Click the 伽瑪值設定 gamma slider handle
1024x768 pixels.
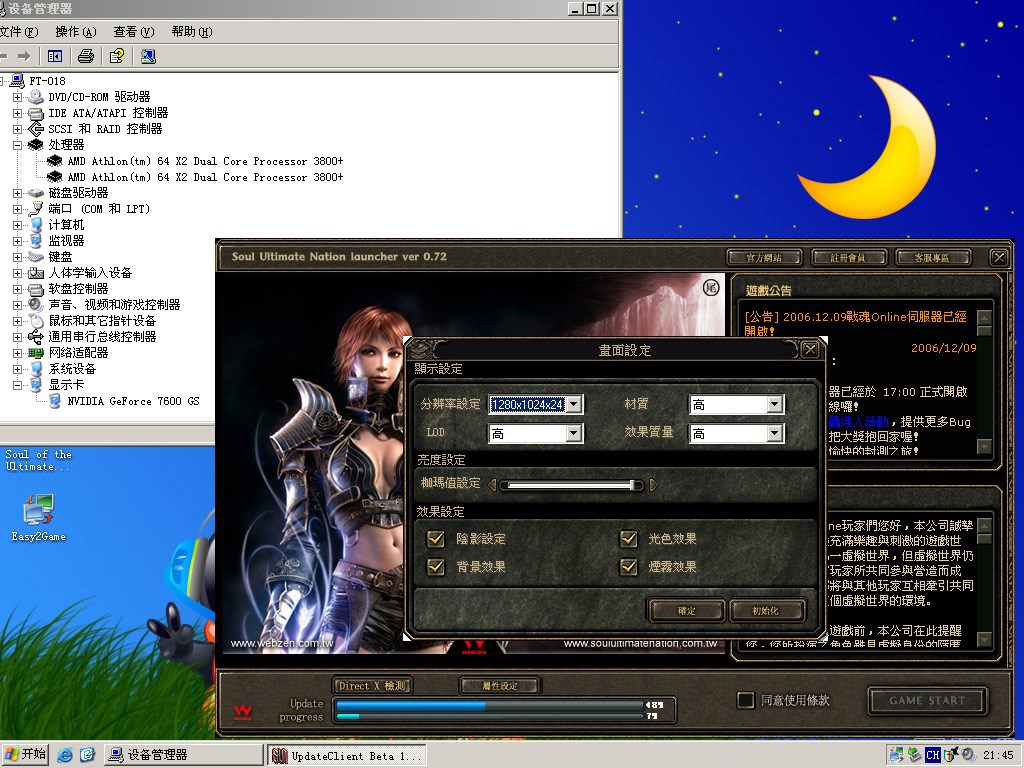point(632,485)
